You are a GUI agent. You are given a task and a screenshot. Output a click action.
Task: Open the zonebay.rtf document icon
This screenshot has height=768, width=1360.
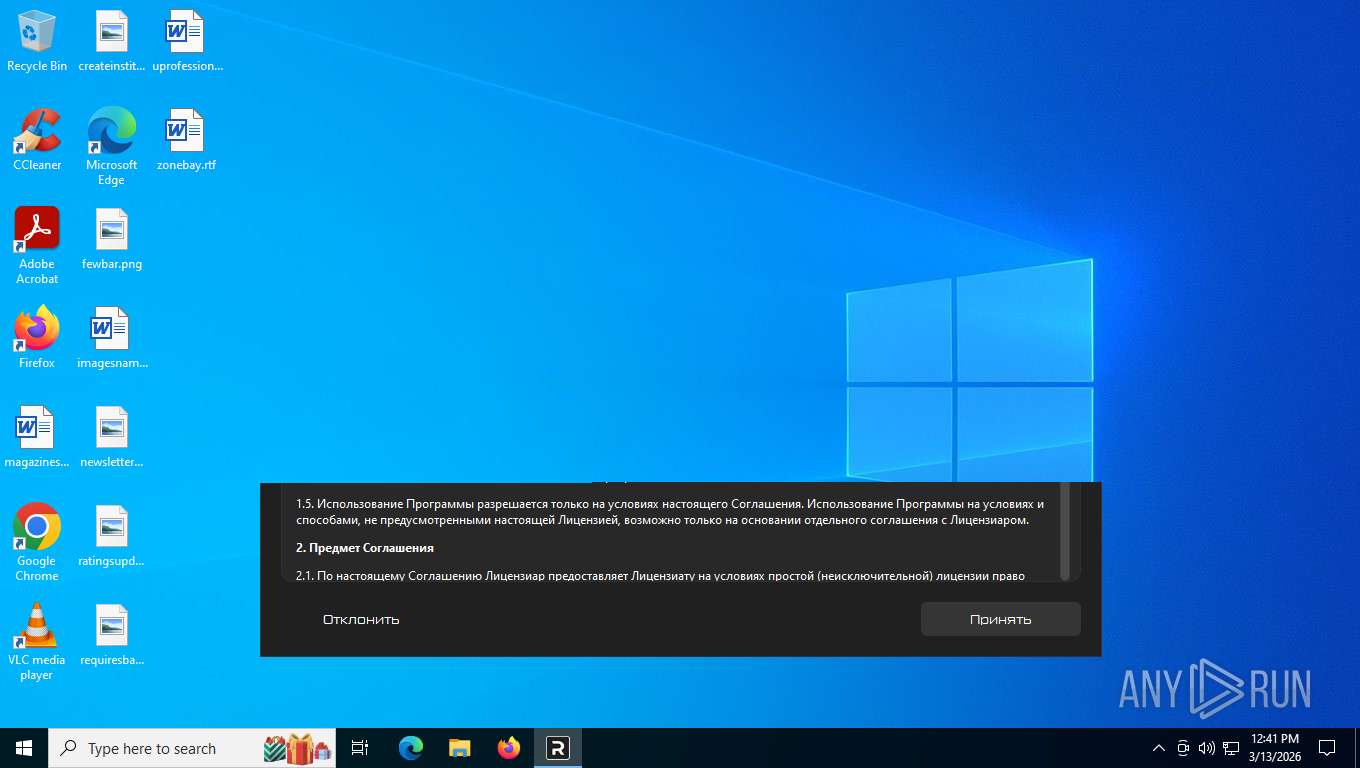(x=187, y=140)
